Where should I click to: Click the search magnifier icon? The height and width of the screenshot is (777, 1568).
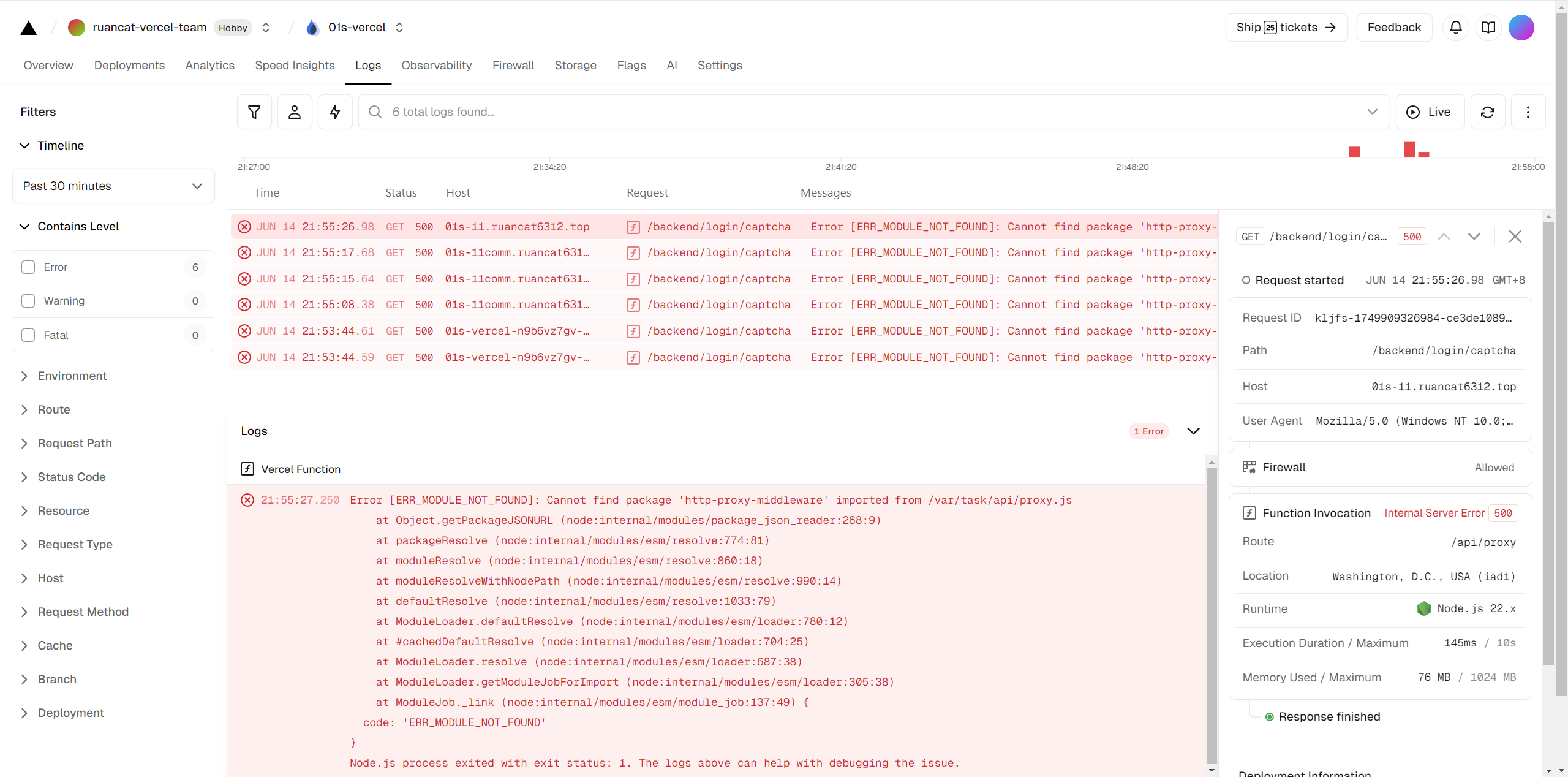click(x=375, y=112)
